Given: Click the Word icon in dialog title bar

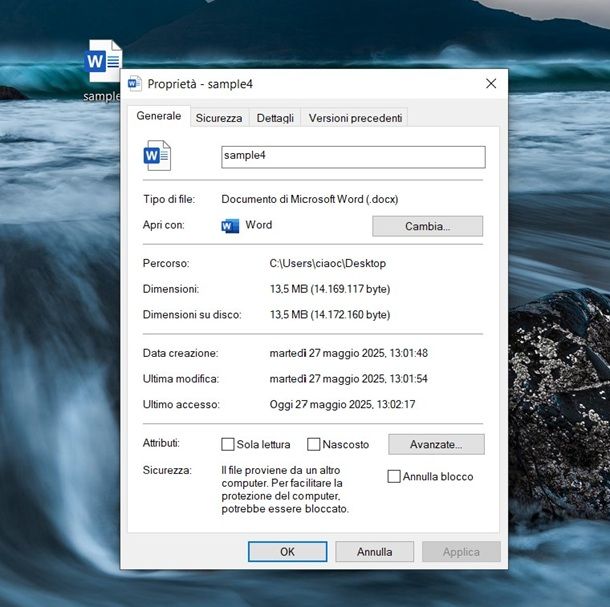Looking at the screenshot, I should (135, 84).
